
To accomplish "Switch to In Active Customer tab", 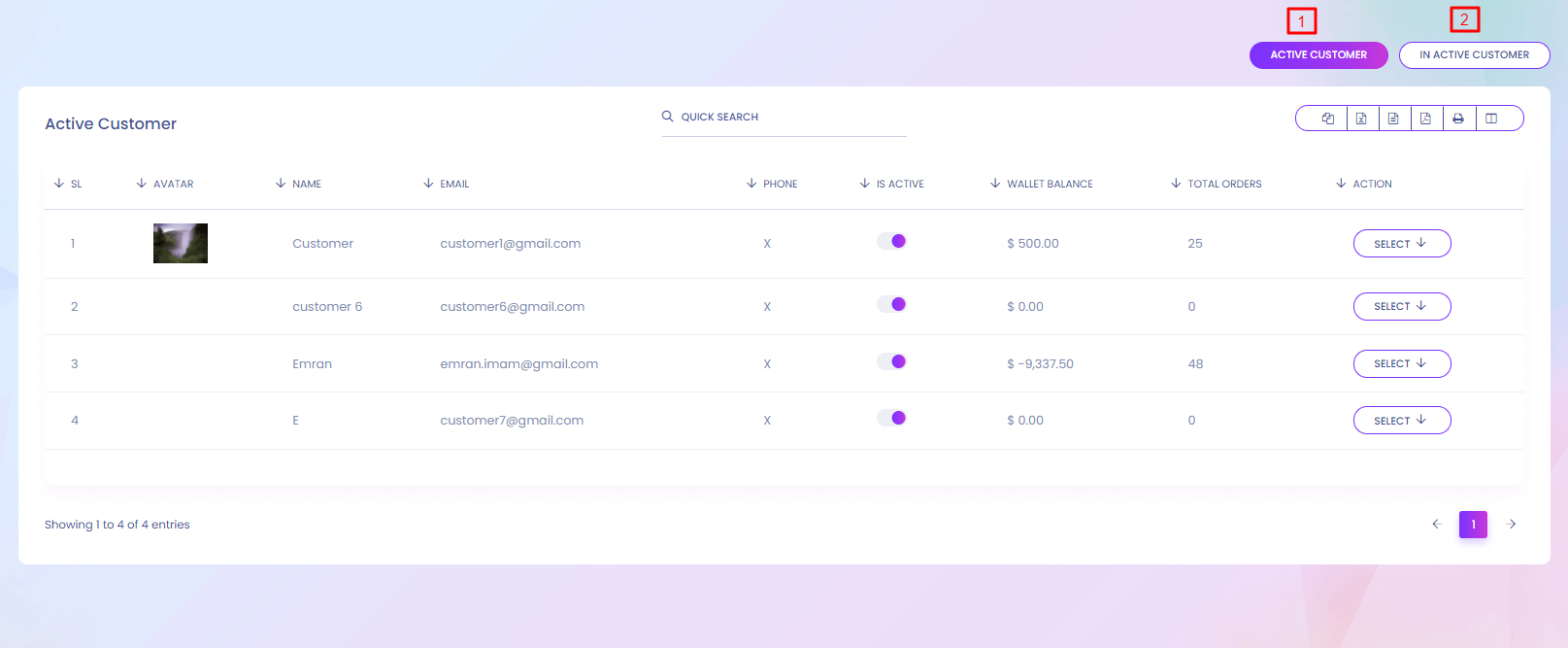I will pyautogui.click(x=1474, y=55).
